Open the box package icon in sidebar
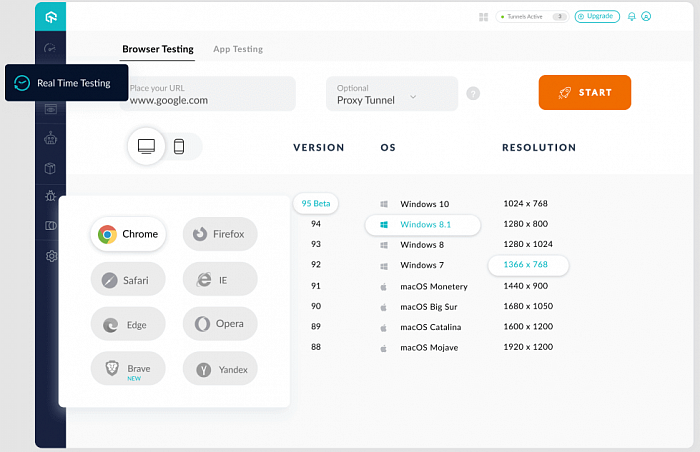This screenshot has height=452, width=700. tap(50, 168)
